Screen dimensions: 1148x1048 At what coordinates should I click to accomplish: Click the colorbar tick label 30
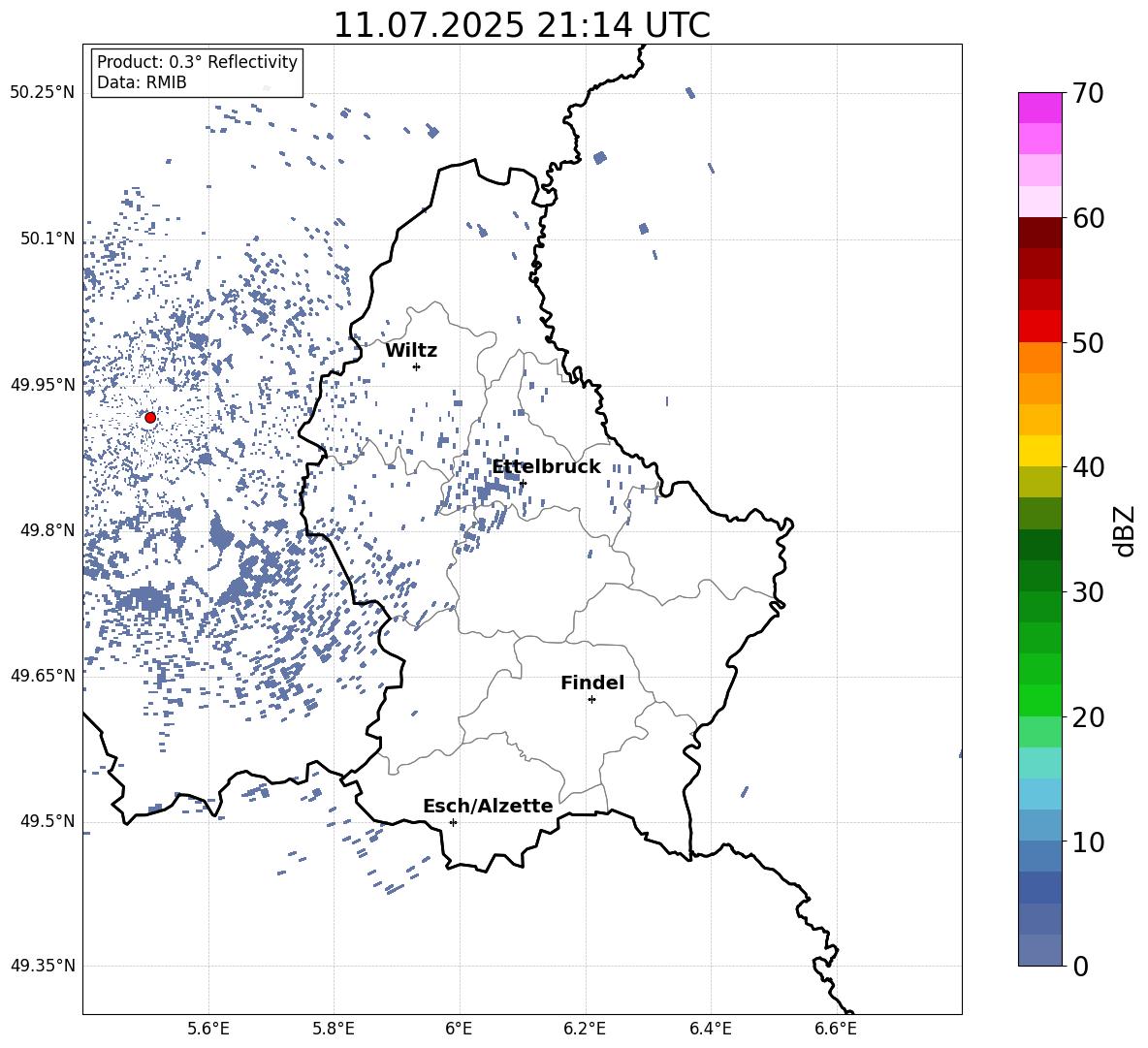click(1089, 592)
